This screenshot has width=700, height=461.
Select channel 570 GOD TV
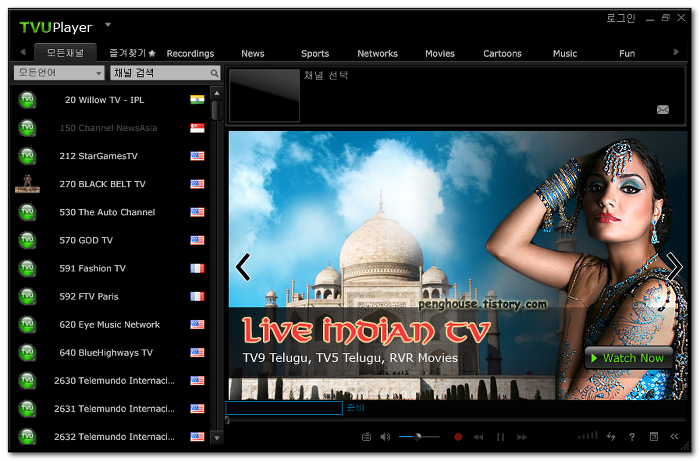click(x=112, y=241)
